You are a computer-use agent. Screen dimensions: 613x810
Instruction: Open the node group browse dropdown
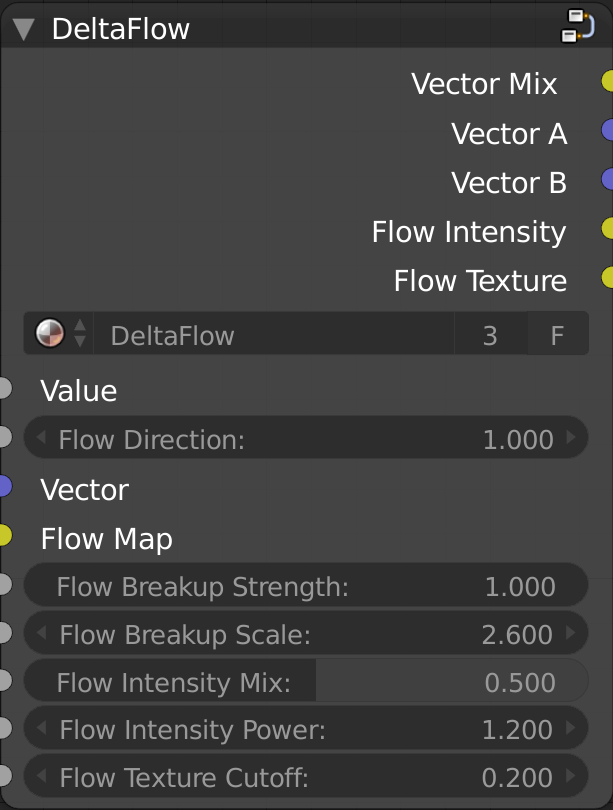tap(59, 333)
